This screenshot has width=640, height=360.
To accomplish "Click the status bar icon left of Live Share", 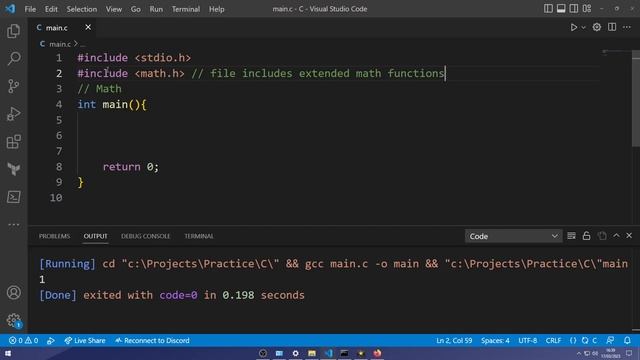I will point(51,340).
